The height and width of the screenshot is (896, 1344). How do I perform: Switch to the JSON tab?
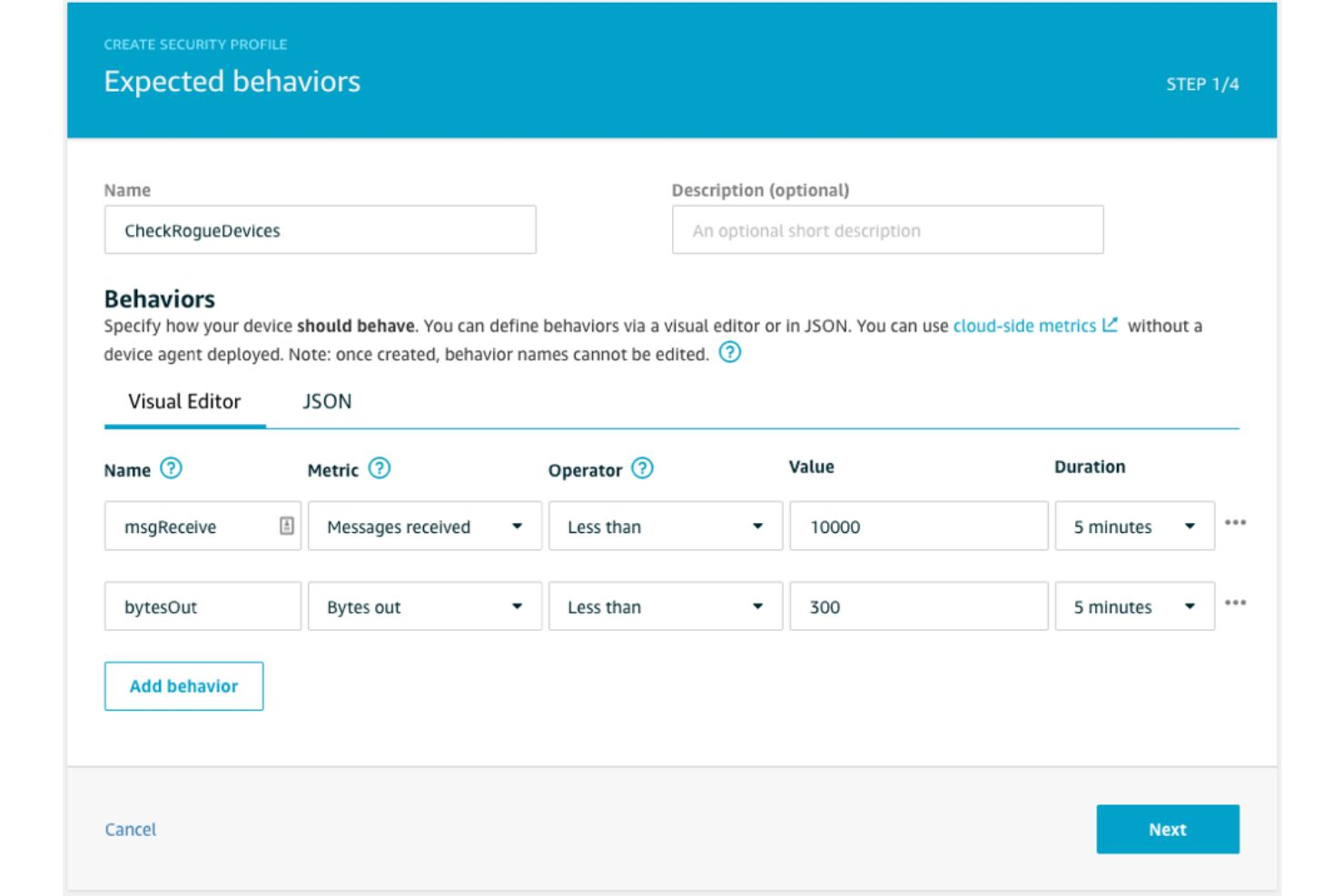(327, 401)
